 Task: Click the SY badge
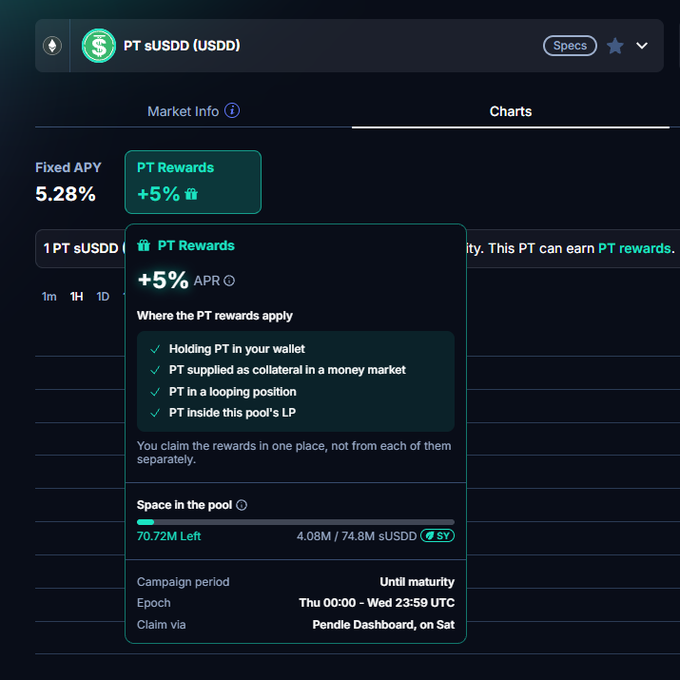click(437, 536)
